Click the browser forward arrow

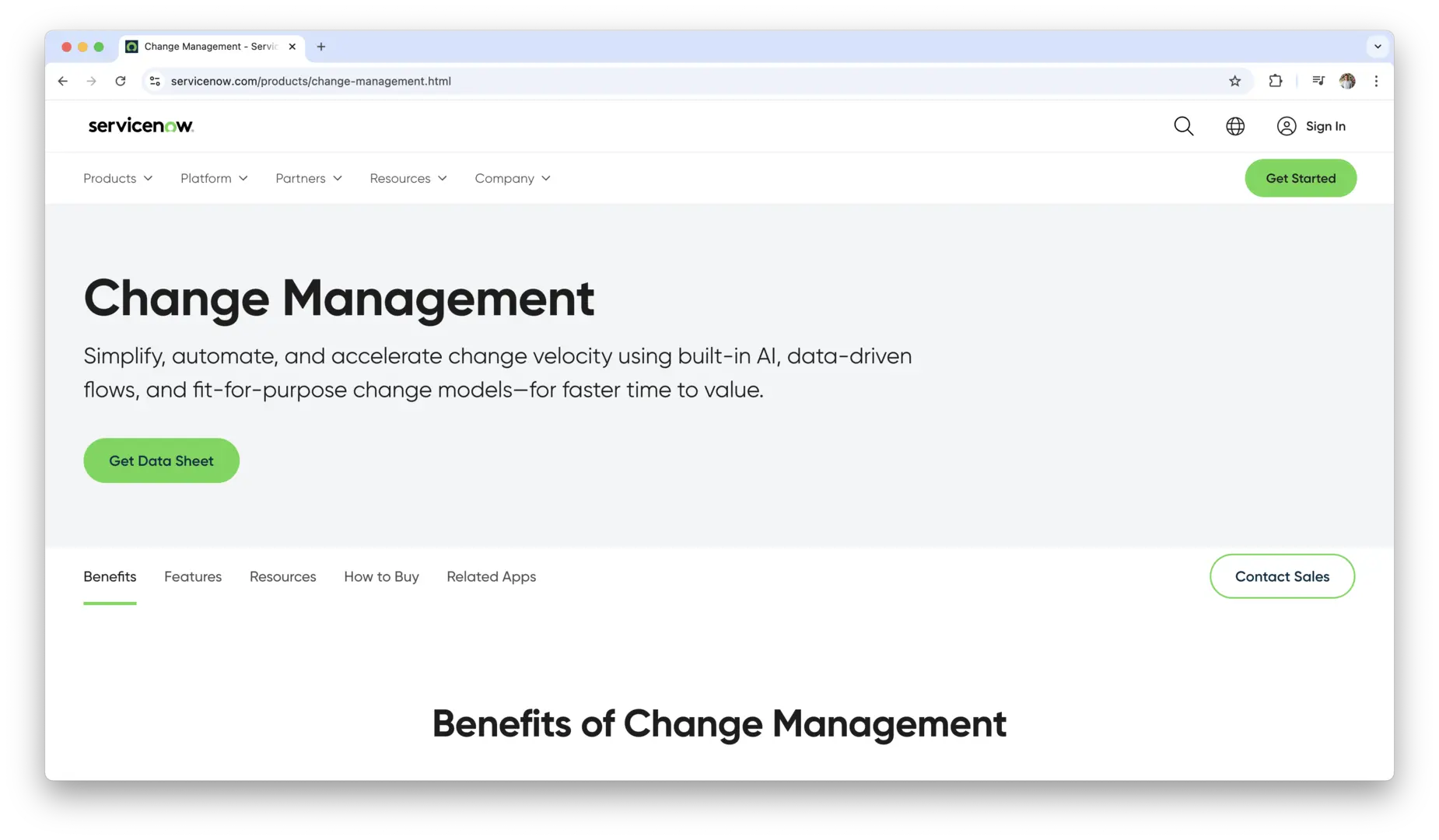point(92,81)
